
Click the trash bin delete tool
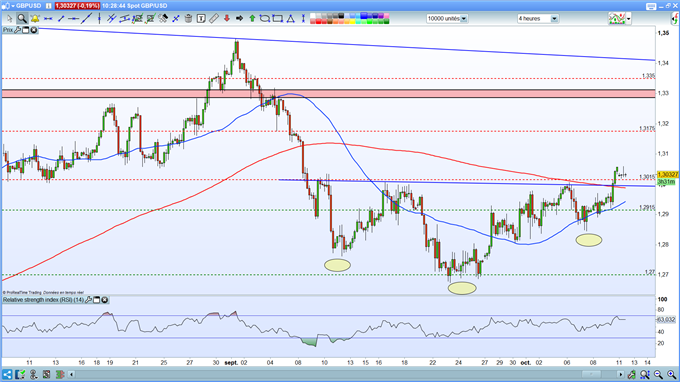coord(188,19)
